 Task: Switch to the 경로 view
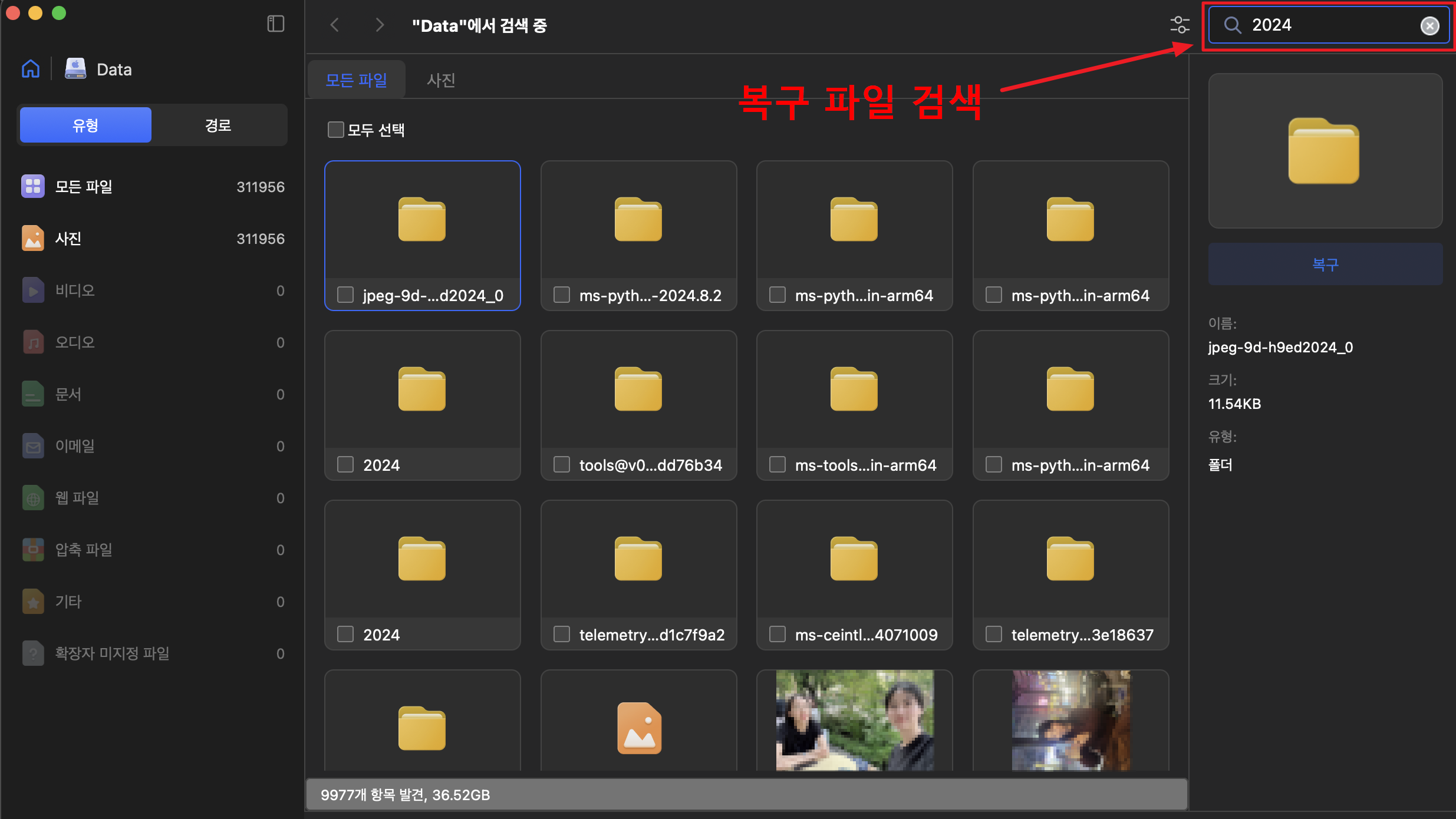218,125
